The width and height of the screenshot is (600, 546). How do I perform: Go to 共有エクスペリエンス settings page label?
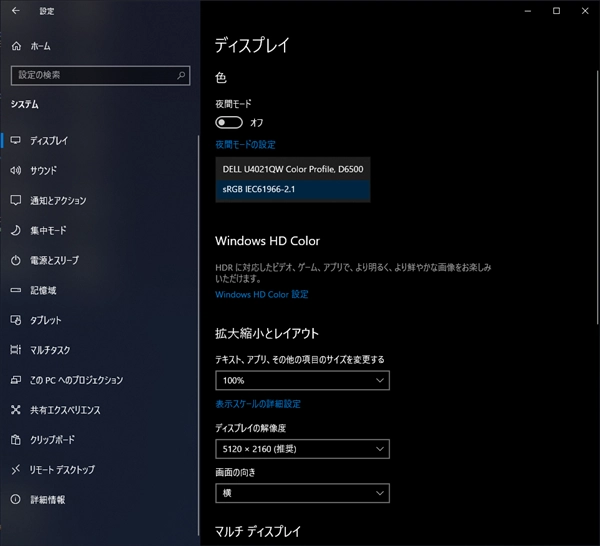(x=65, y=410)
